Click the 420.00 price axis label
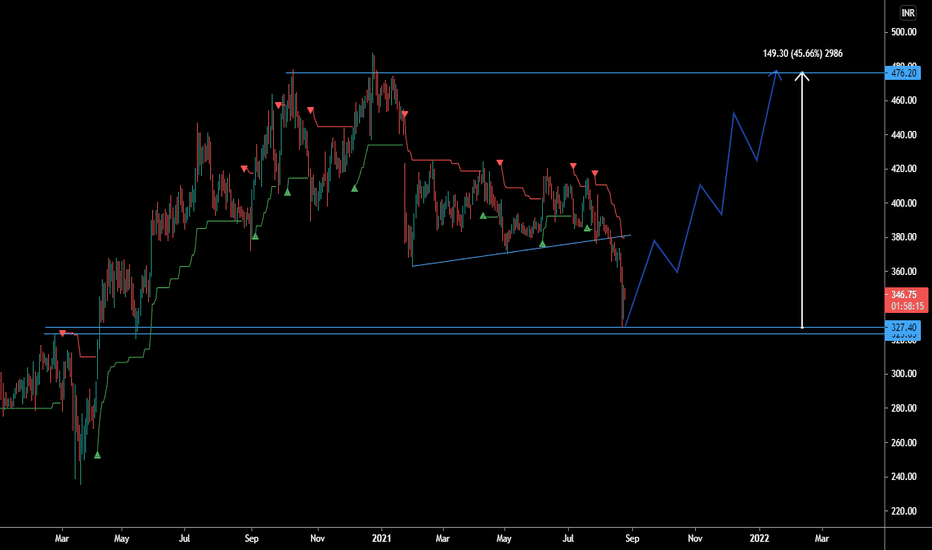Image resolution: width=932 pixels, height=550 pixels. point(903,169)
